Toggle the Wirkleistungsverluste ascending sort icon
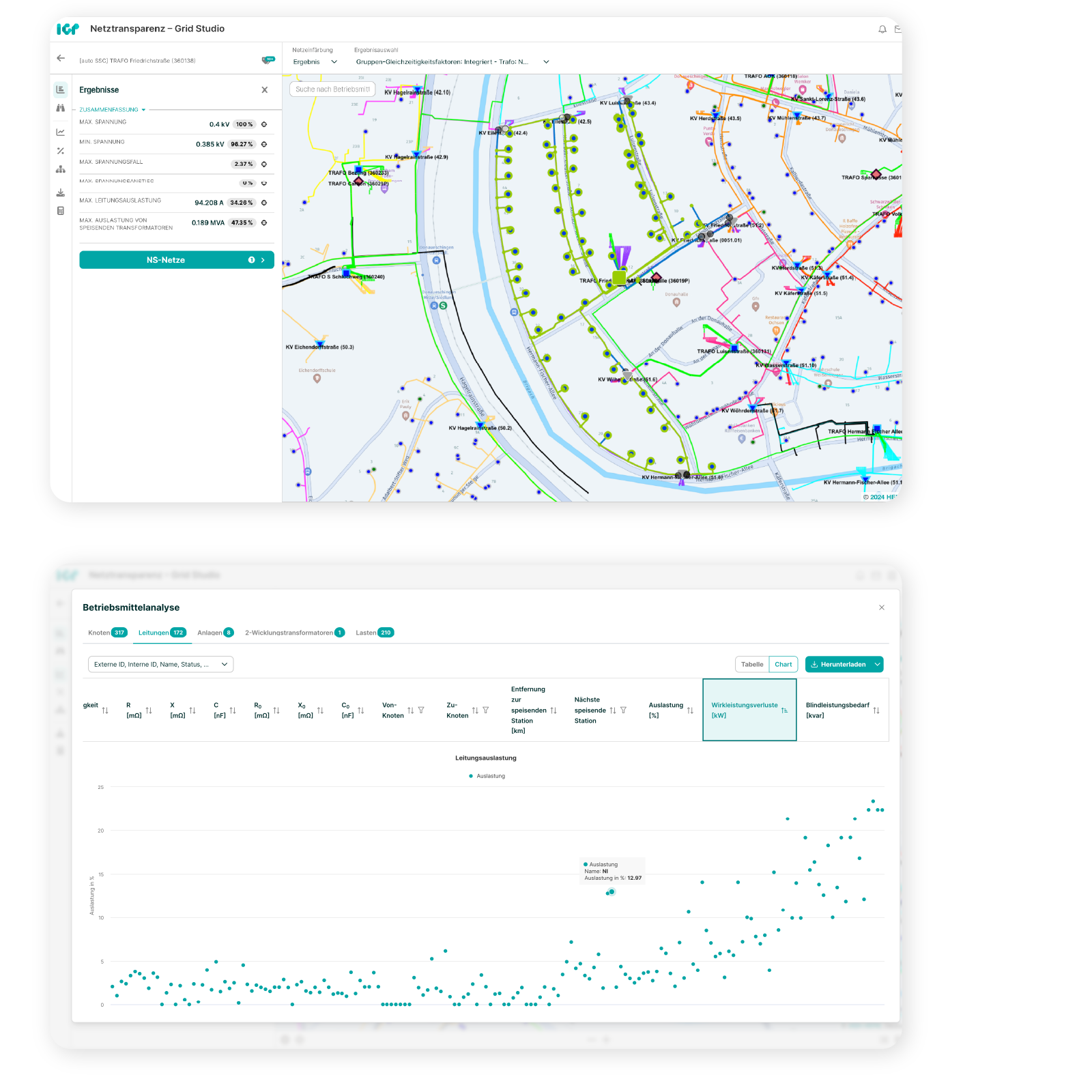Image resolution: width=1092 pixels, height=1092 pixels. click(785, 710)
